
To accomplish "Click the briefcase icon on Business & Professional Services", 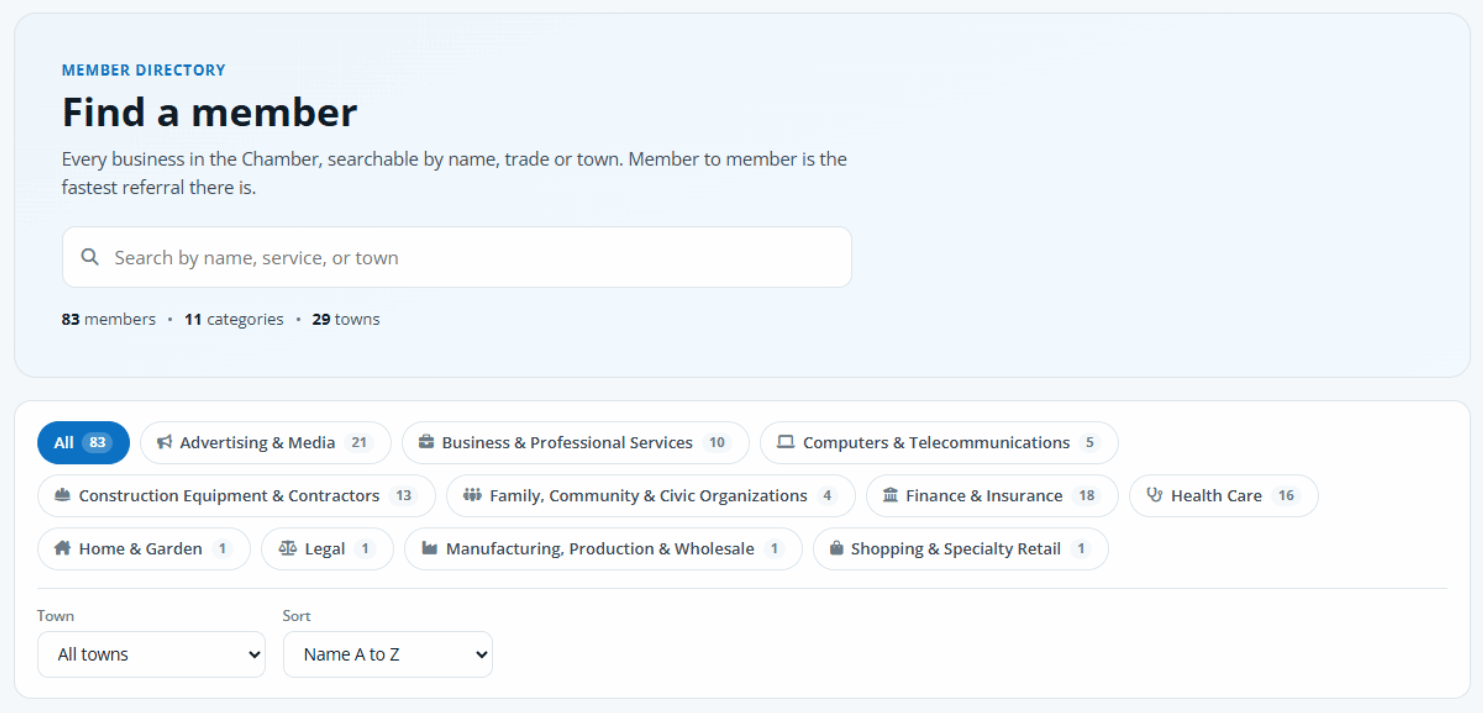I will pyautogui.click(x=426, y=442).
